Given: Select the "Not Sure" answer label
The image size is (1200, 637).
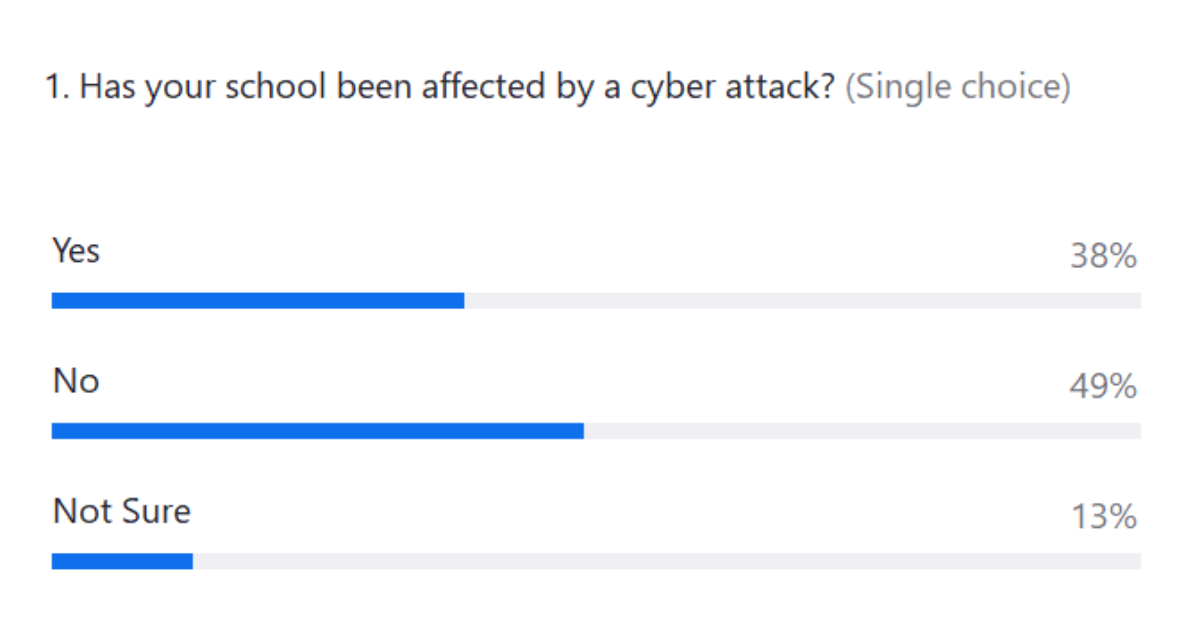Looking at the screenshot, I should click(x=121, y=511).
